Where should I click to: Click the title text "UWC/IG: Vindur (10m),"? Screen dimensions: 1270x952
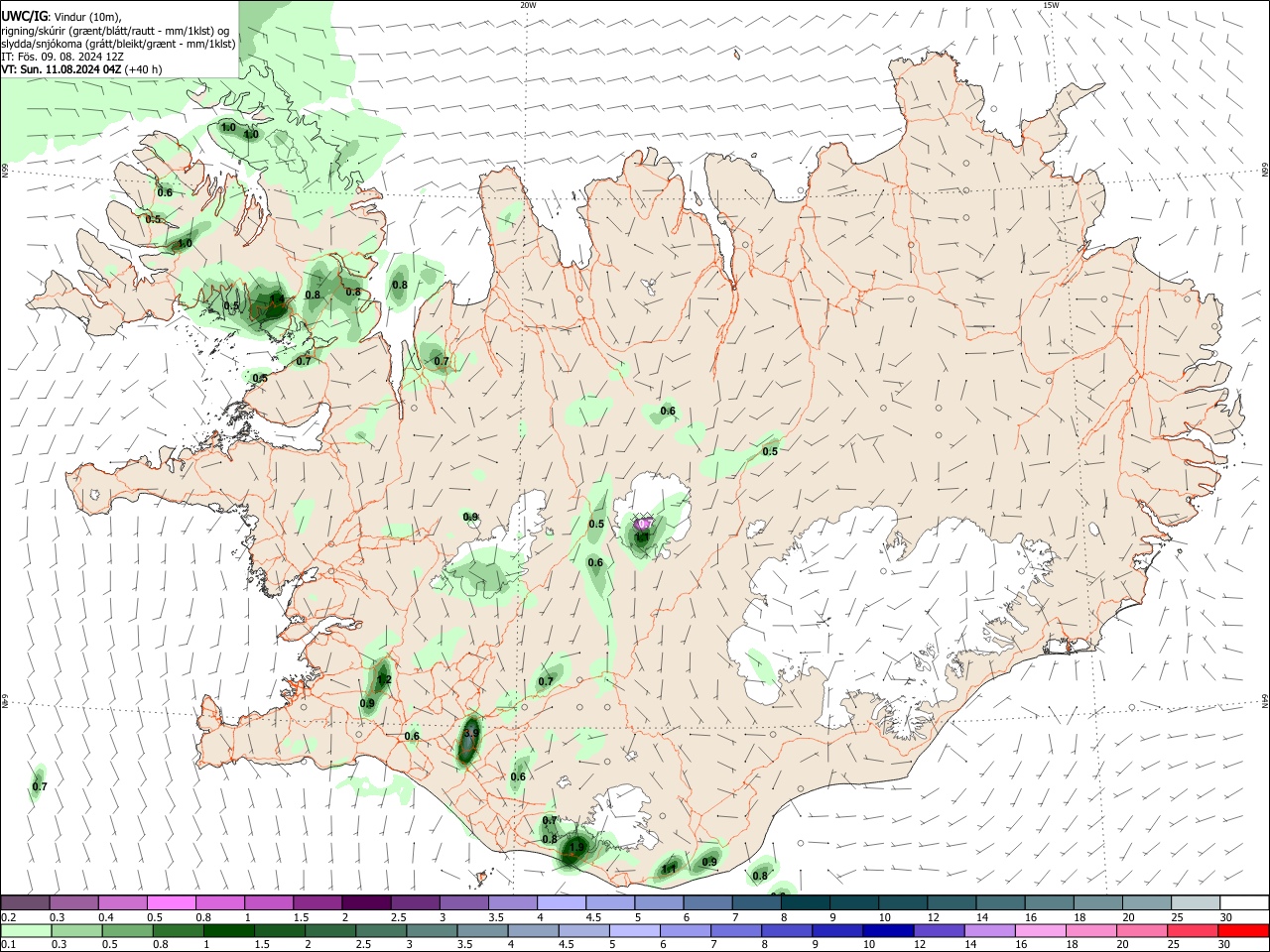(x=62, y=17)
